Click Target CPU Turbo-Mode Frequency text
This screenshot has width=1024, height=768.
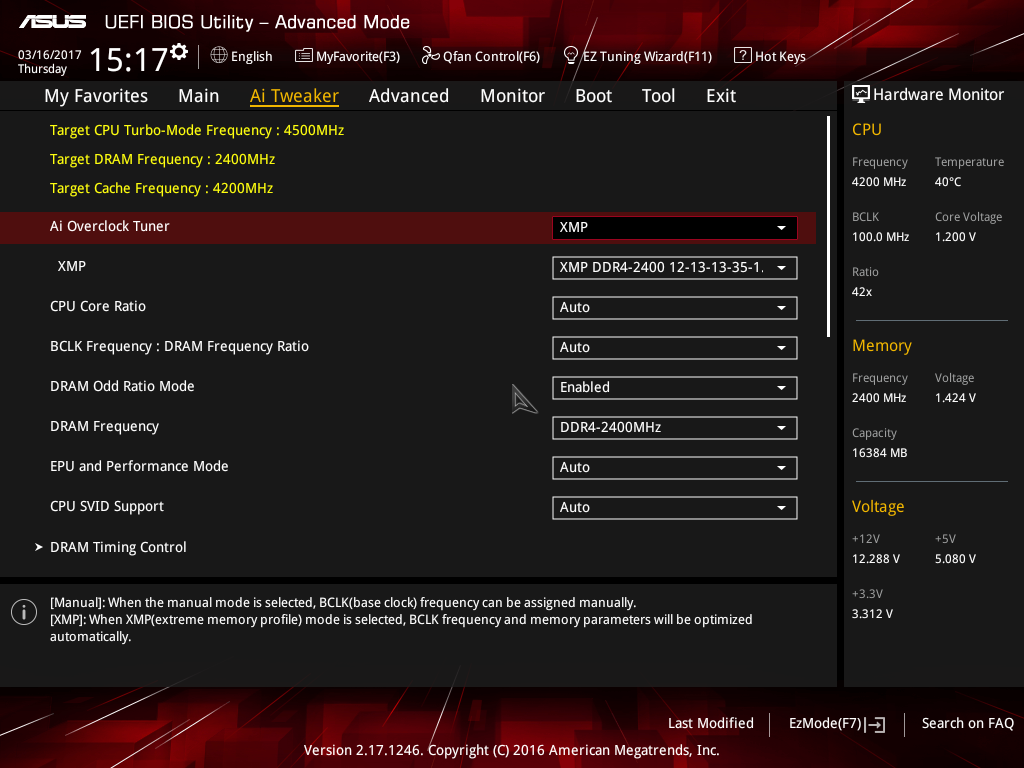pyautogui.click(x=197, y=130)
